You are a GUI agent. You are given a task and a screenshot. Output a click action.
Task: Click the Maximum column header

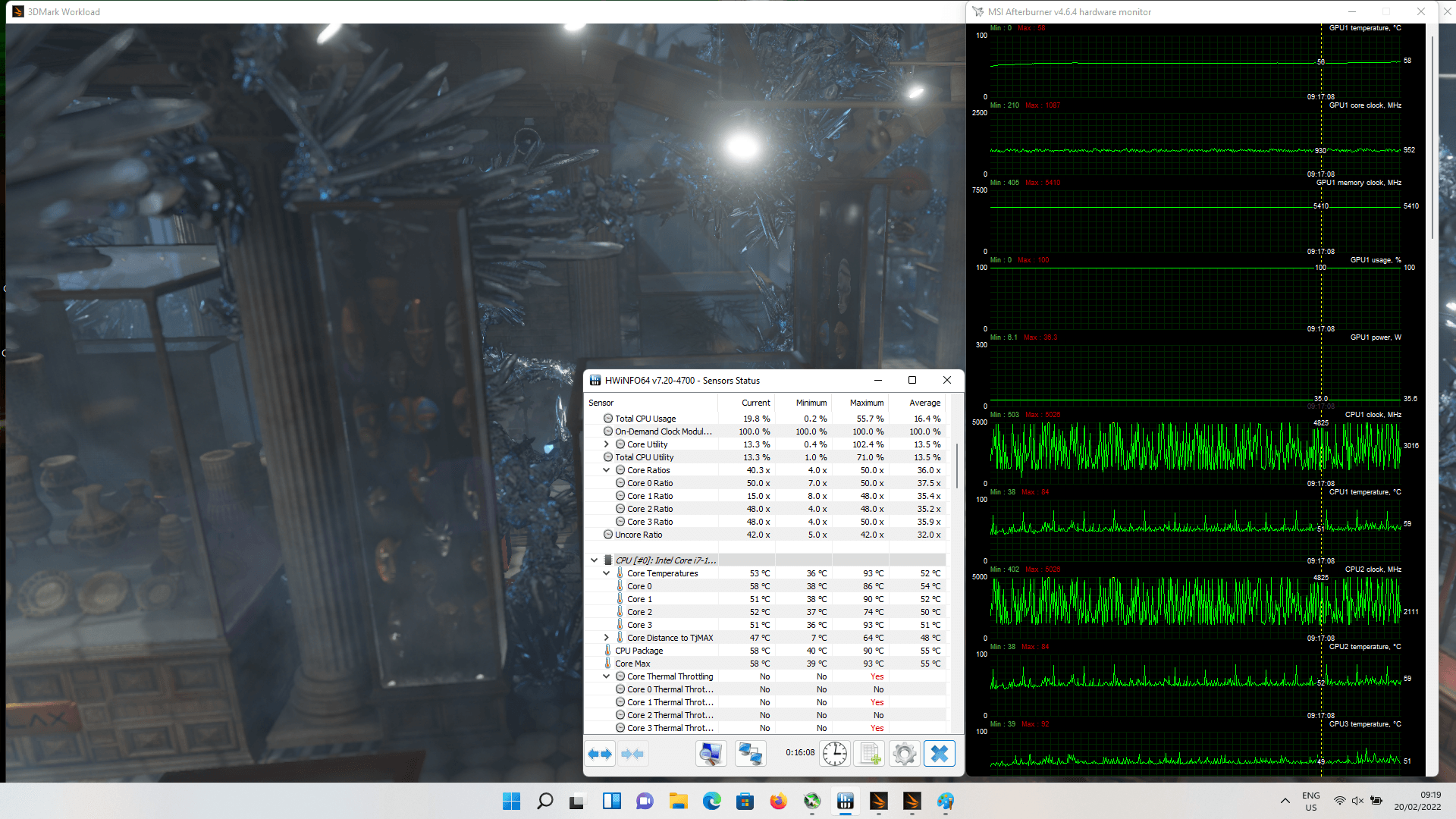(x=866, y=403)
